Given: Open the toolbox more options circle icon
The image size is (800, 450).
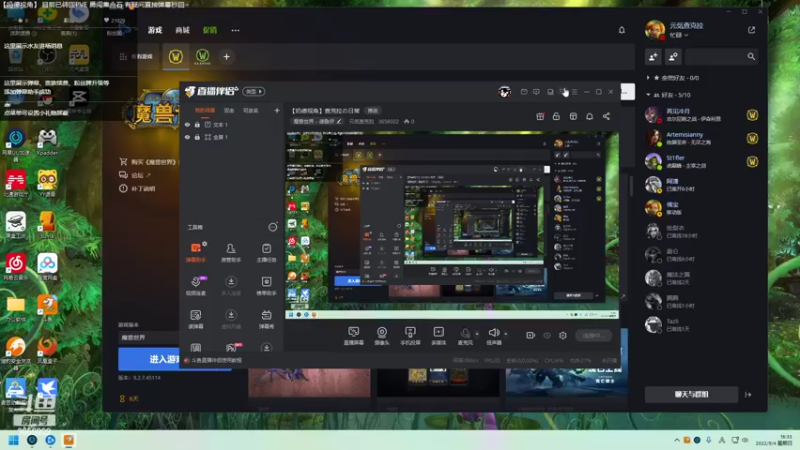Looking at the screenshot, I should point(273,227).
